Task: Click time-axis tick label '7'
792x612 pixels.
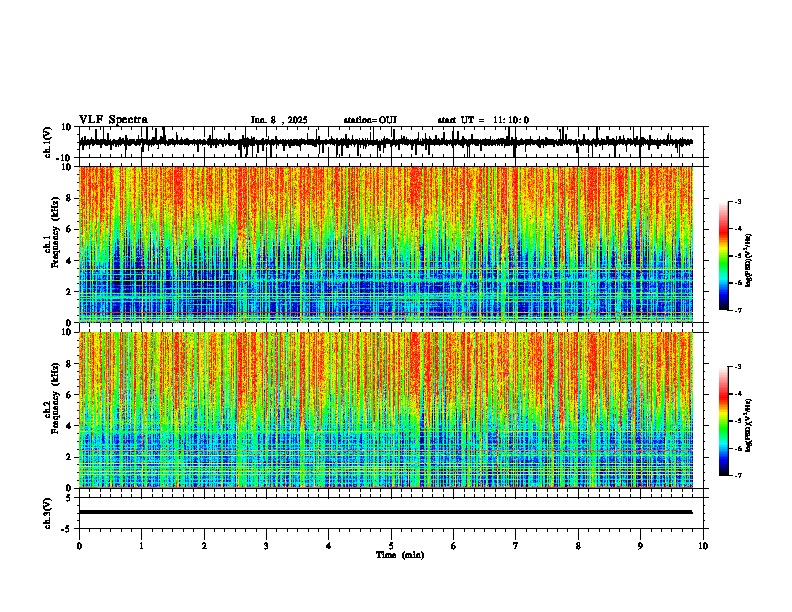Action: (x=516, y=546)
